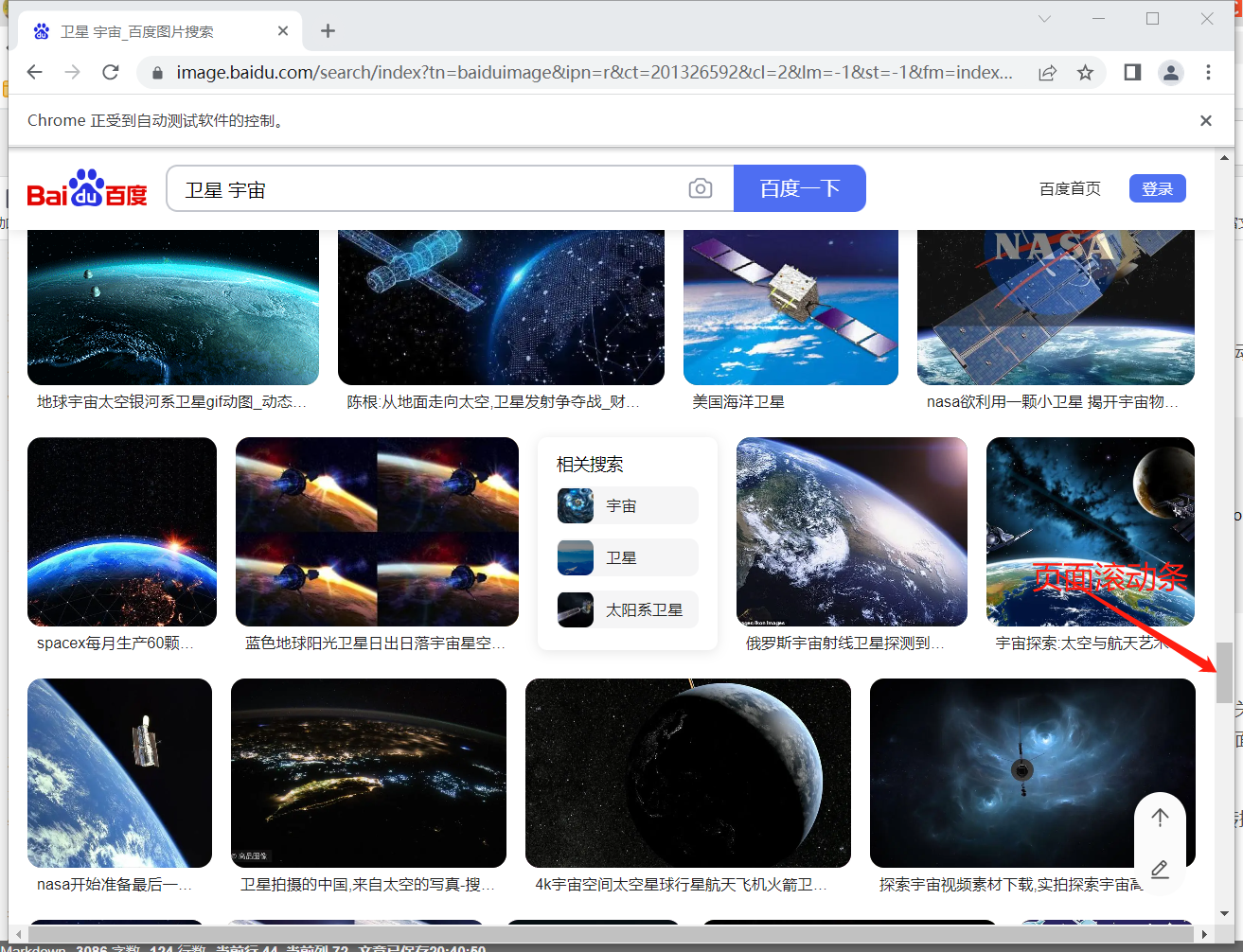The height and width of the screenshot is (952, 1243).
Task: Click the browser profile icon
Action: tap(1170, 72)
